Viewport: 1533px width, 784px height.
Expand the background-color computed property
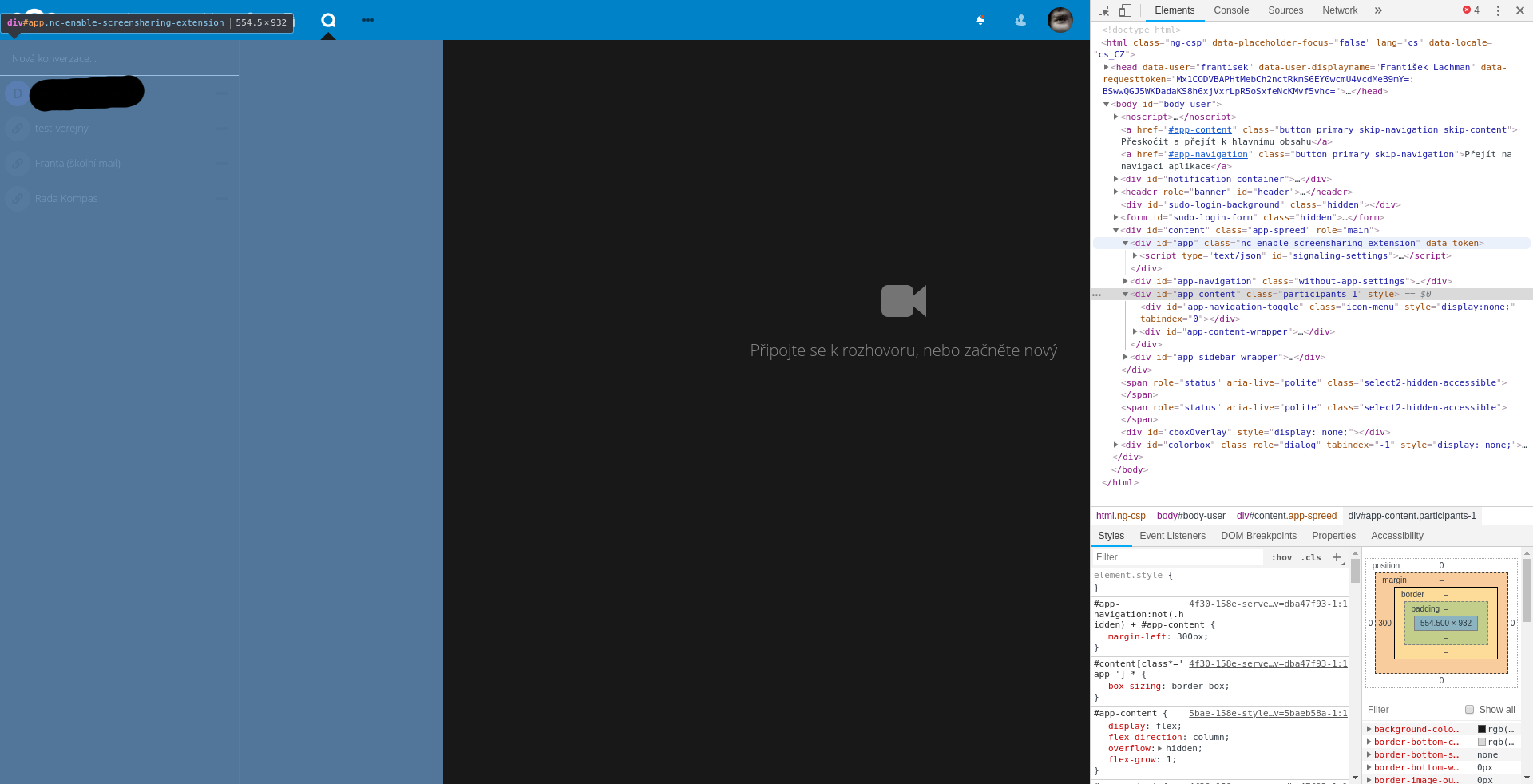coord(1369,729)
